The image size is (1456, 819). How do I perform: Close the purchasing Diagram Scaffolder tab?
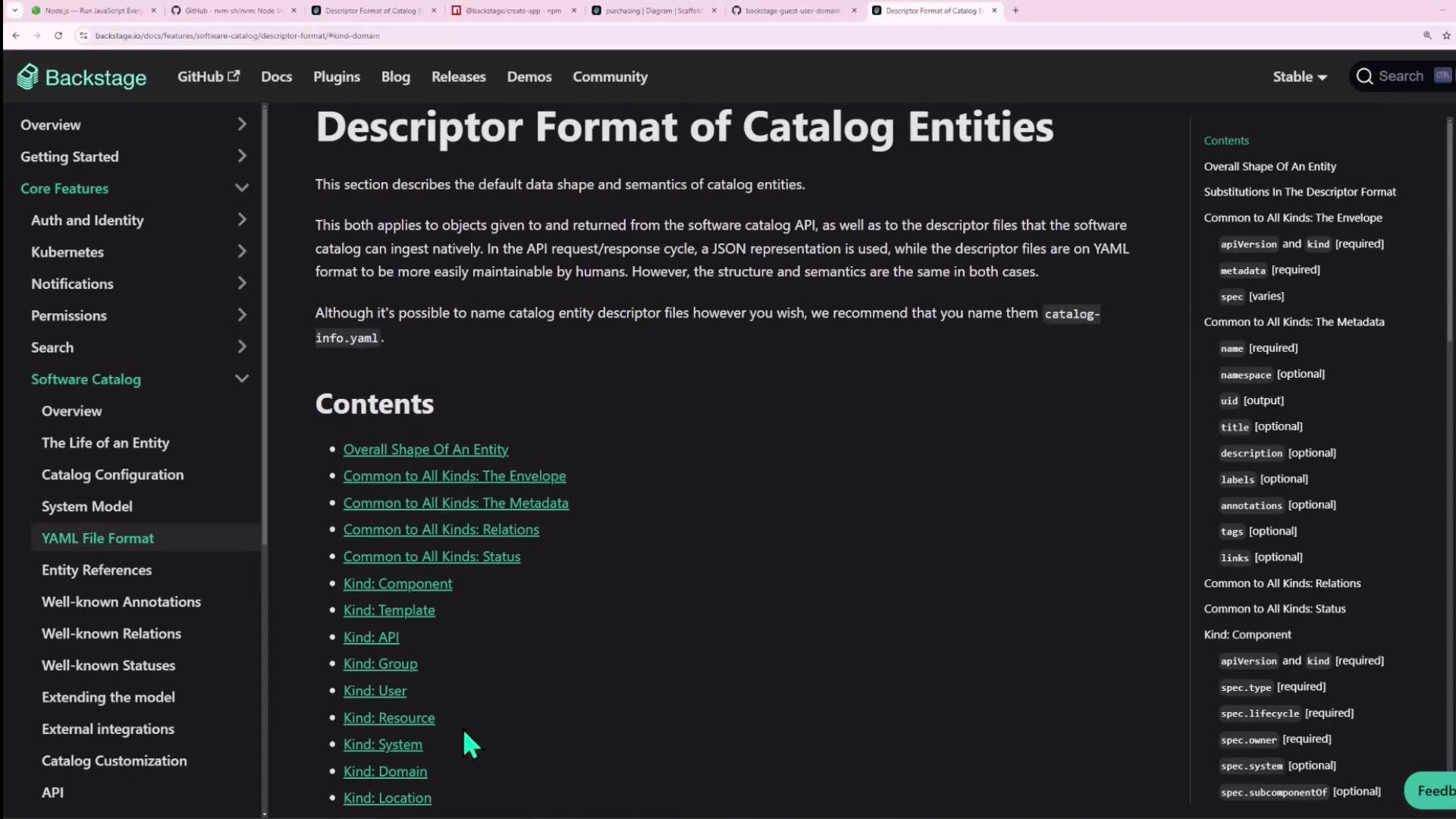coord(714,11)
